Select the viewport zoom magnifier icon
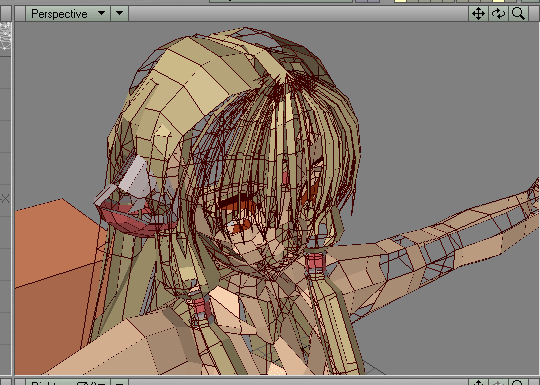Screen dimensions: 540x385 pyautogui.click(x=518, y=14)
